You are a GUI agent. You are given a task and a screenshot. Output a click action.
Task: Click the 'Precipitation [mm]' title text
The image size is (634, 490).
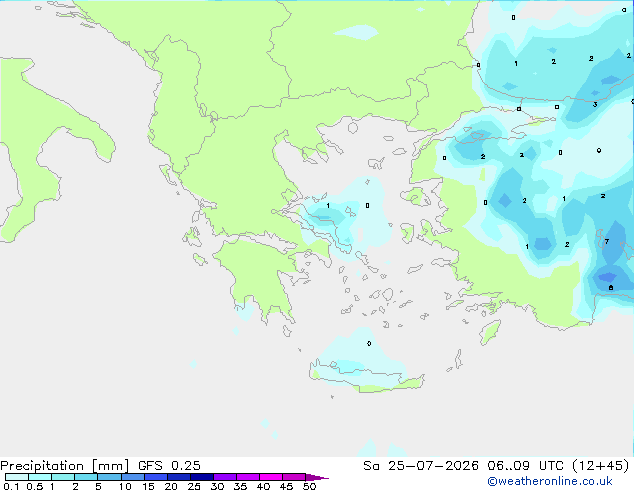[65, 466]
